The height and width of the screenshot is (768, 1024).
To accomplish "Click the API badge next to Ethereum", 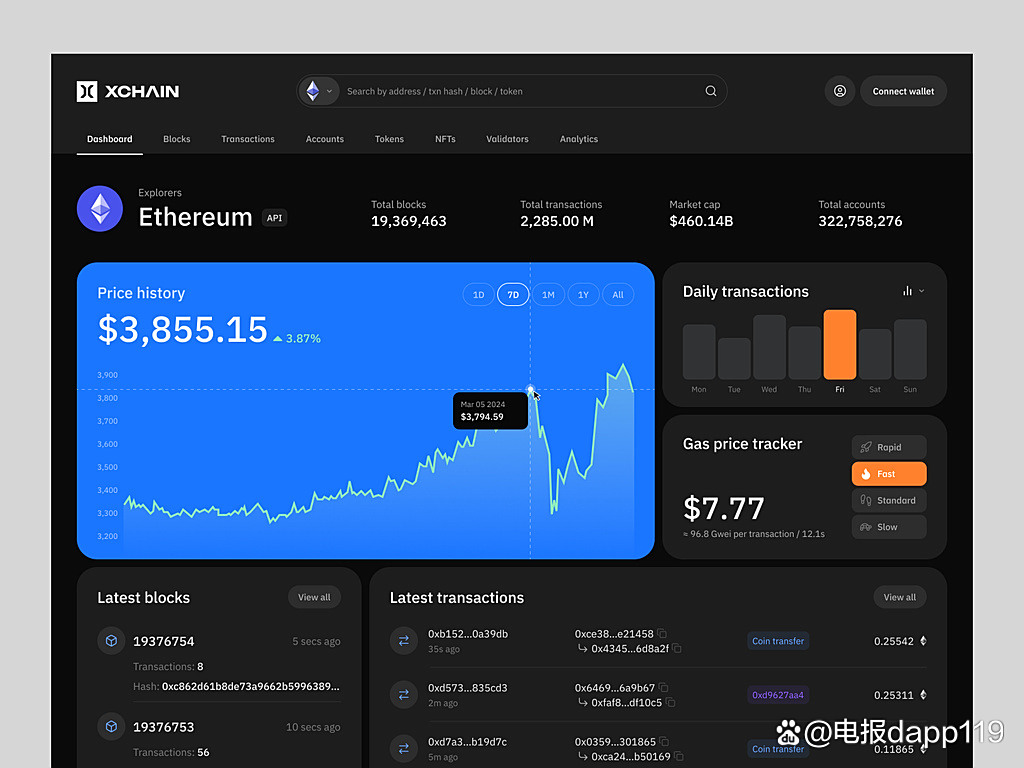I will [x=274, y=218].
